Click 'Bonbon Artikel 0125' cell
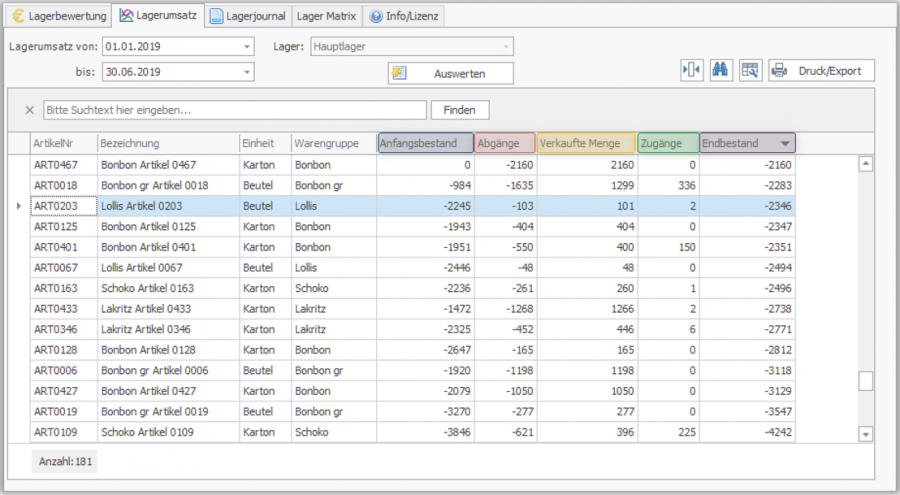The width and height of the screenshot is (900, 495). (x=168, y=227)
